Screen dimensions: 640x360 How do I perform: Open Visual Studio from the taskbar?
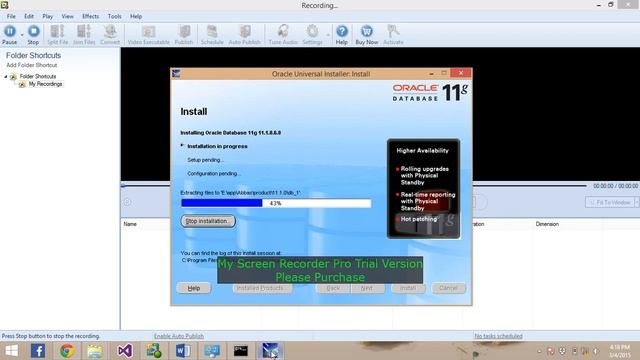(124, 351)
